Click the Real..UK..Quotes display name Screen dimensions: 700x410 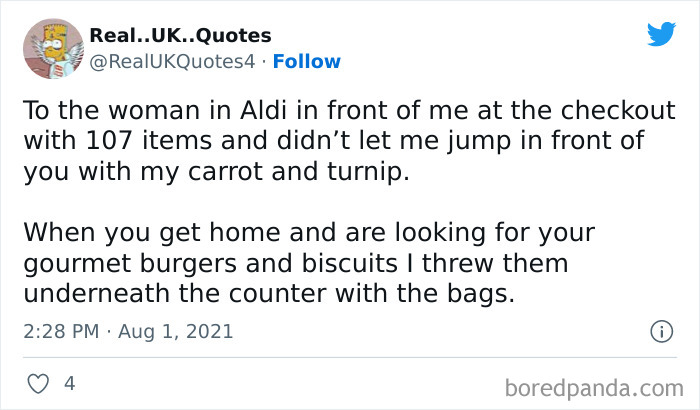tap(180, 35)
